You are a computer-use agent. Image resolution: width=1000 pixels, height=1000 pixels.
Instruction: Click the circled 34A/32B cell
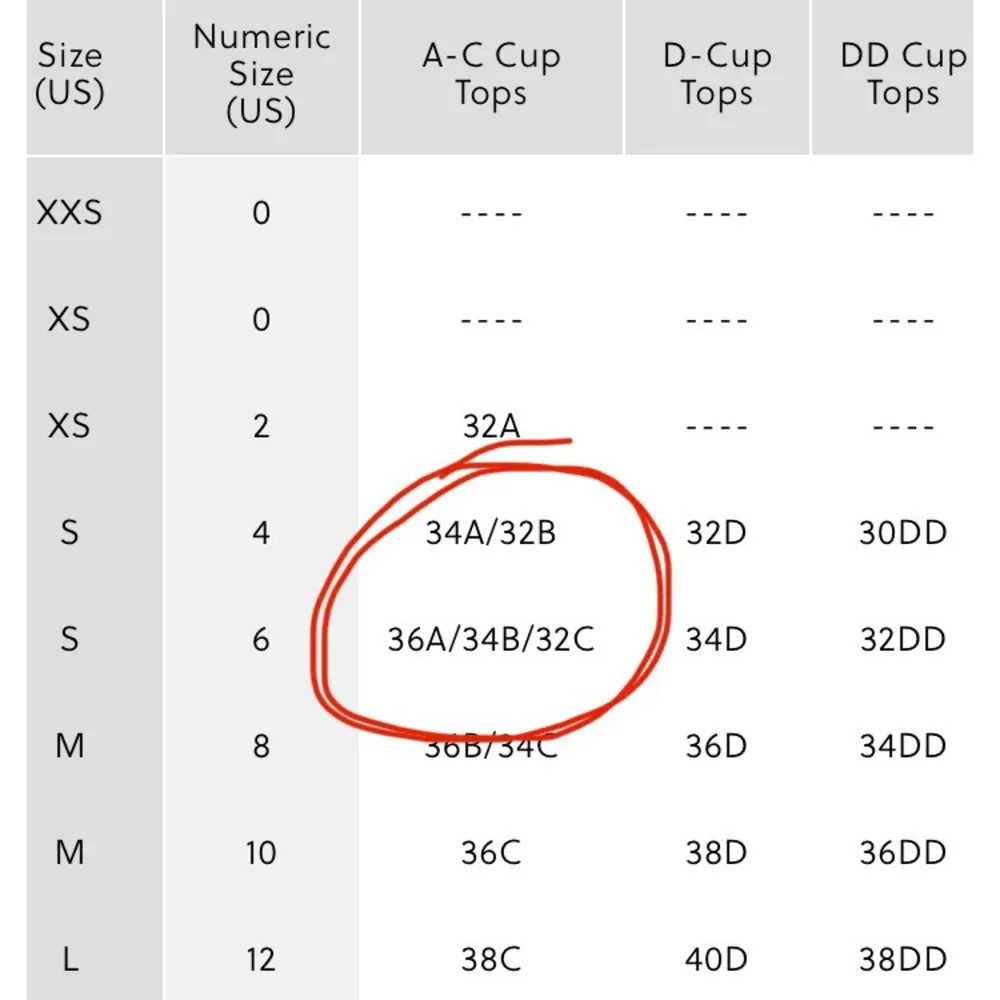coord(490,533)
